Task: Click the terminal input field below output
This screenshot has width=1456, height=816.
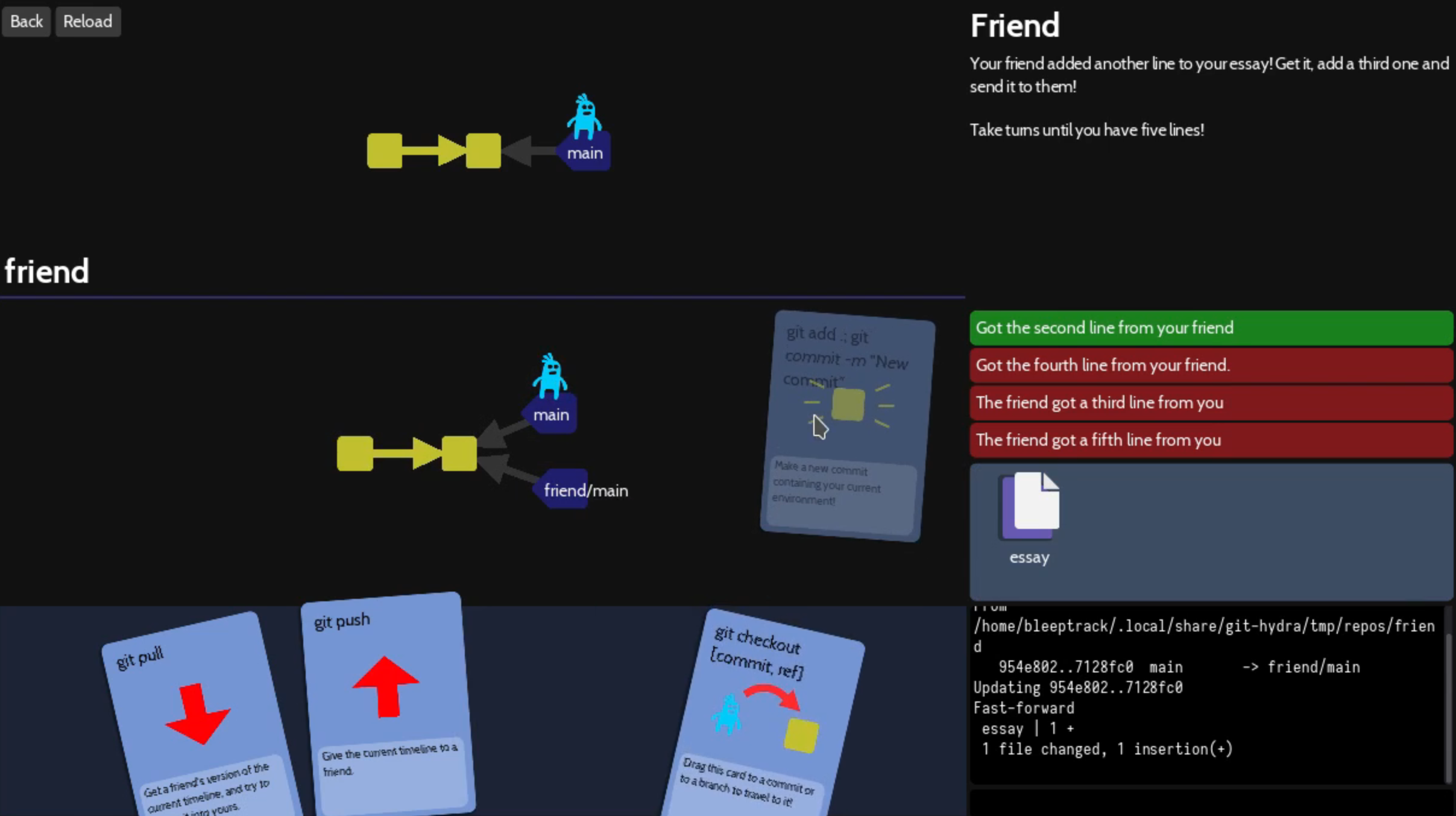Action: (1210, 803)
